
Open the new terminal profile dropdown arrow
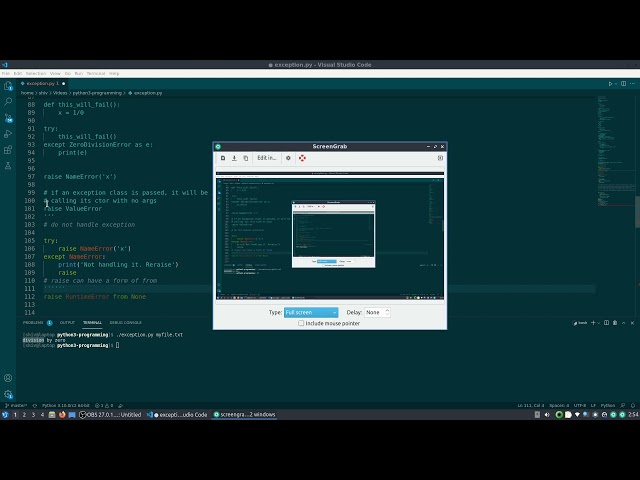tap(599, 323)
